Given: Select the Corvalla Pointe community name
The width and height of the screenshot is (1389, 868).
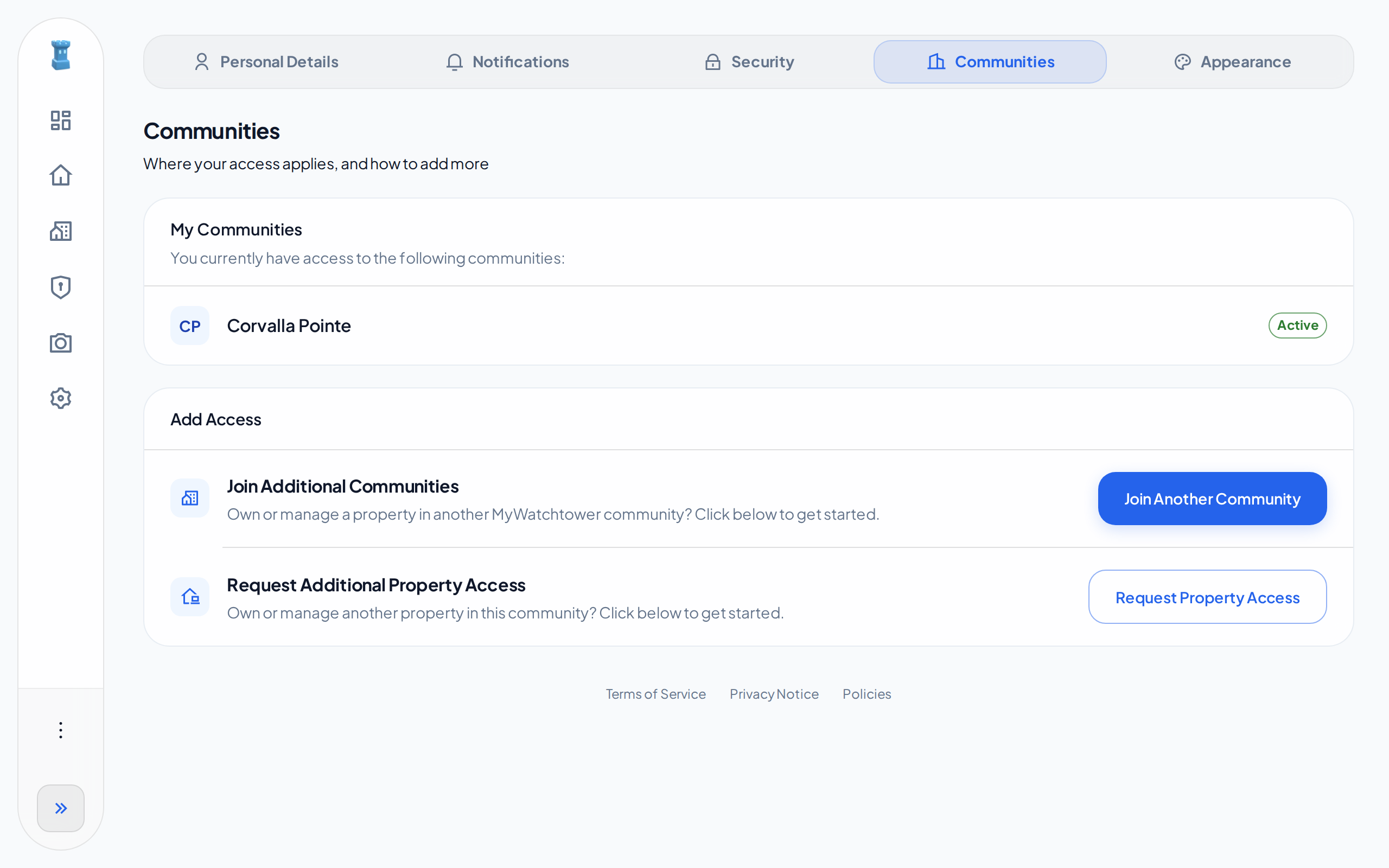Looking at the screenshot, I should (x=289, y=325).
